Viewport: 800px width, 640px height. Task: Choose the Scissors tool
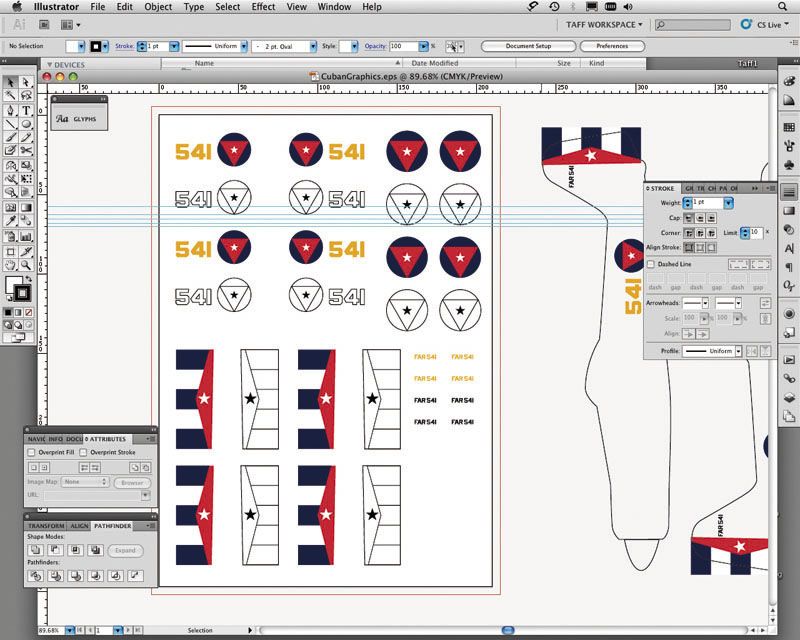(x=25, y=151)
